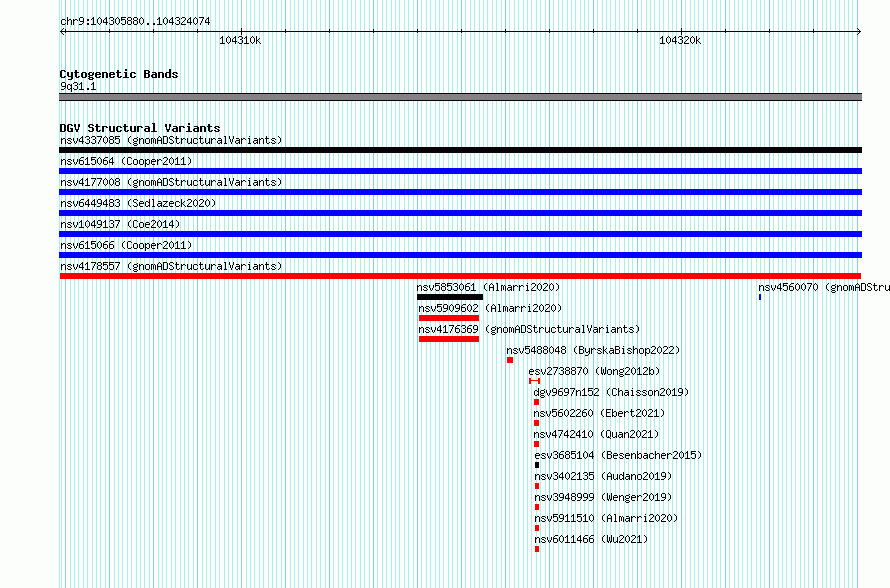Click the black bar for nsv4337085
890x588 pixels.
[460, 150]
